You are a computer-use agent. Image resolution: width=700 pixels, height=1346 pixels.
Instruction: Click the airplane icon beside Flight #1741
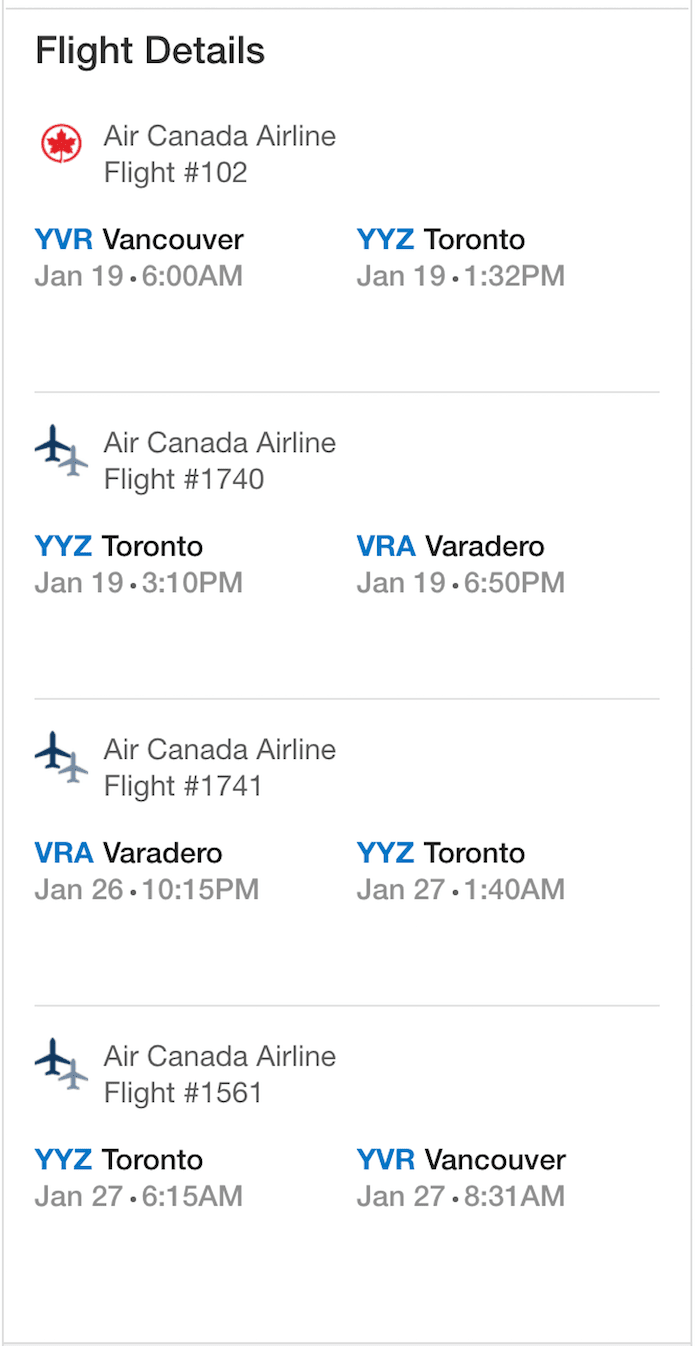[61, 758]
